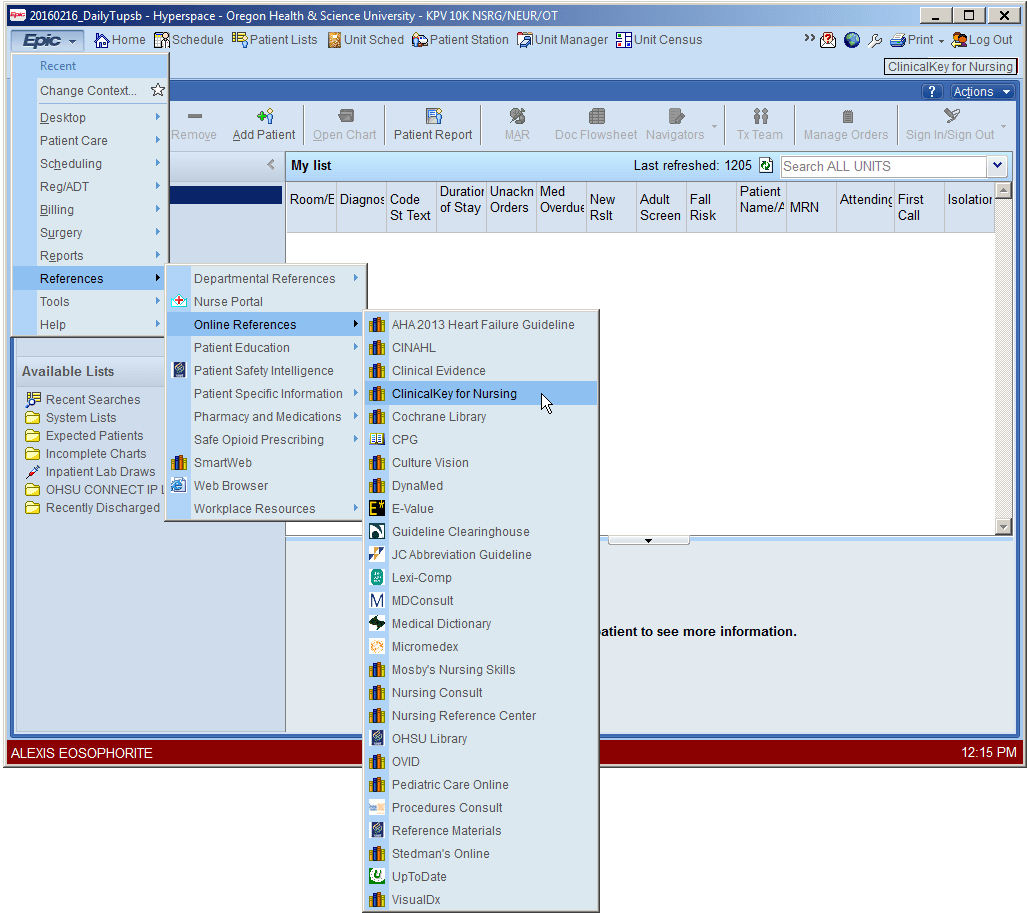Open SmartWeb from References menu

point(265,463)
